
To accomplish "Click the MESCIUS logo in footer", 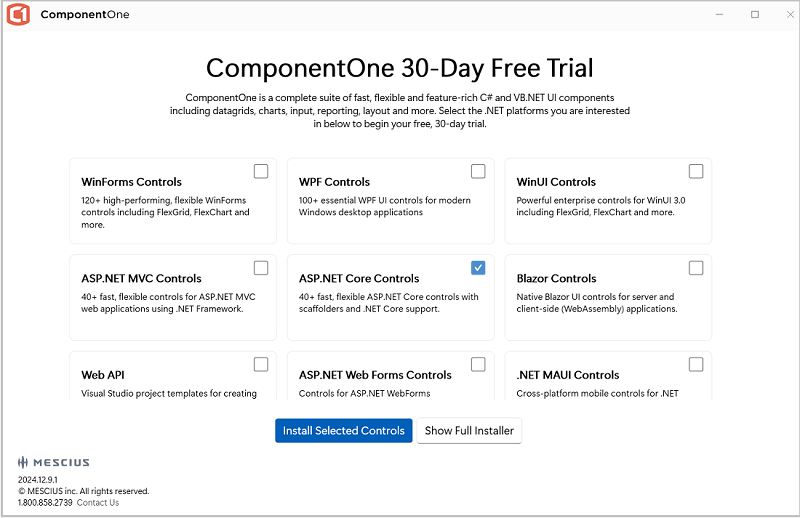I will 54,463.
